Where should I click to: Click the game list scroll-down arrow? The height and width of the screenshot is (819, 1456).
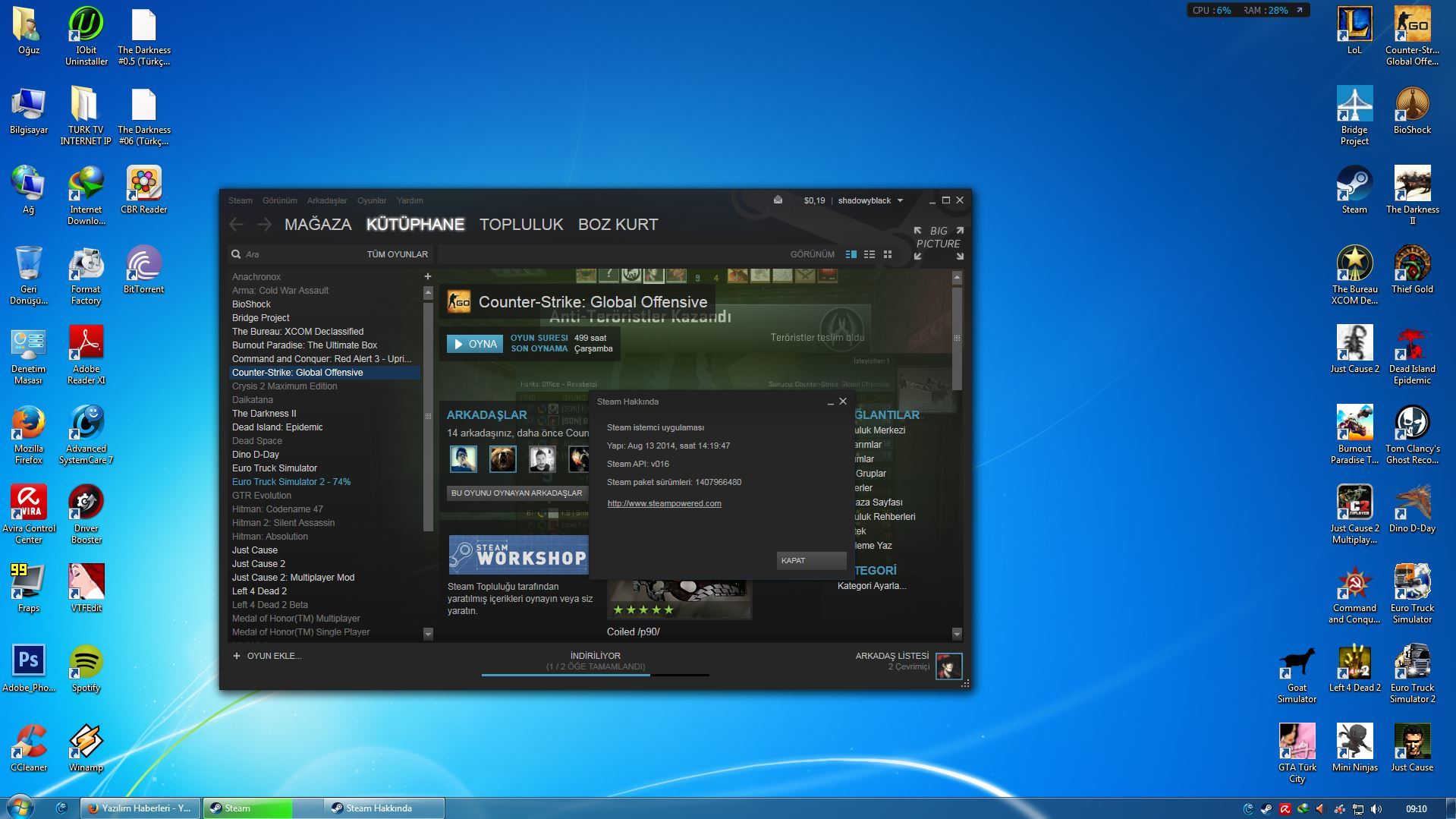click(x=428, y=633)
